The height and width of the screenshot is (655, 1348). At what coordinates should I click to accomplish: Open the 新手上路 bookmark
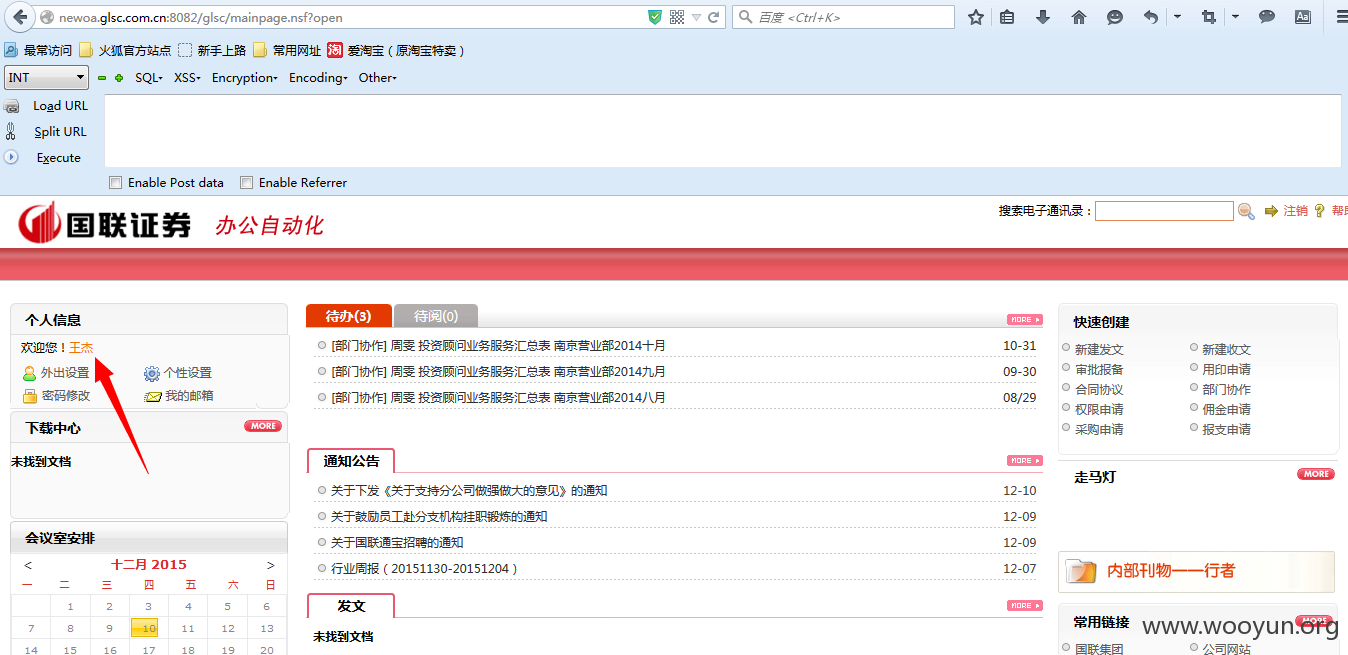212,50
